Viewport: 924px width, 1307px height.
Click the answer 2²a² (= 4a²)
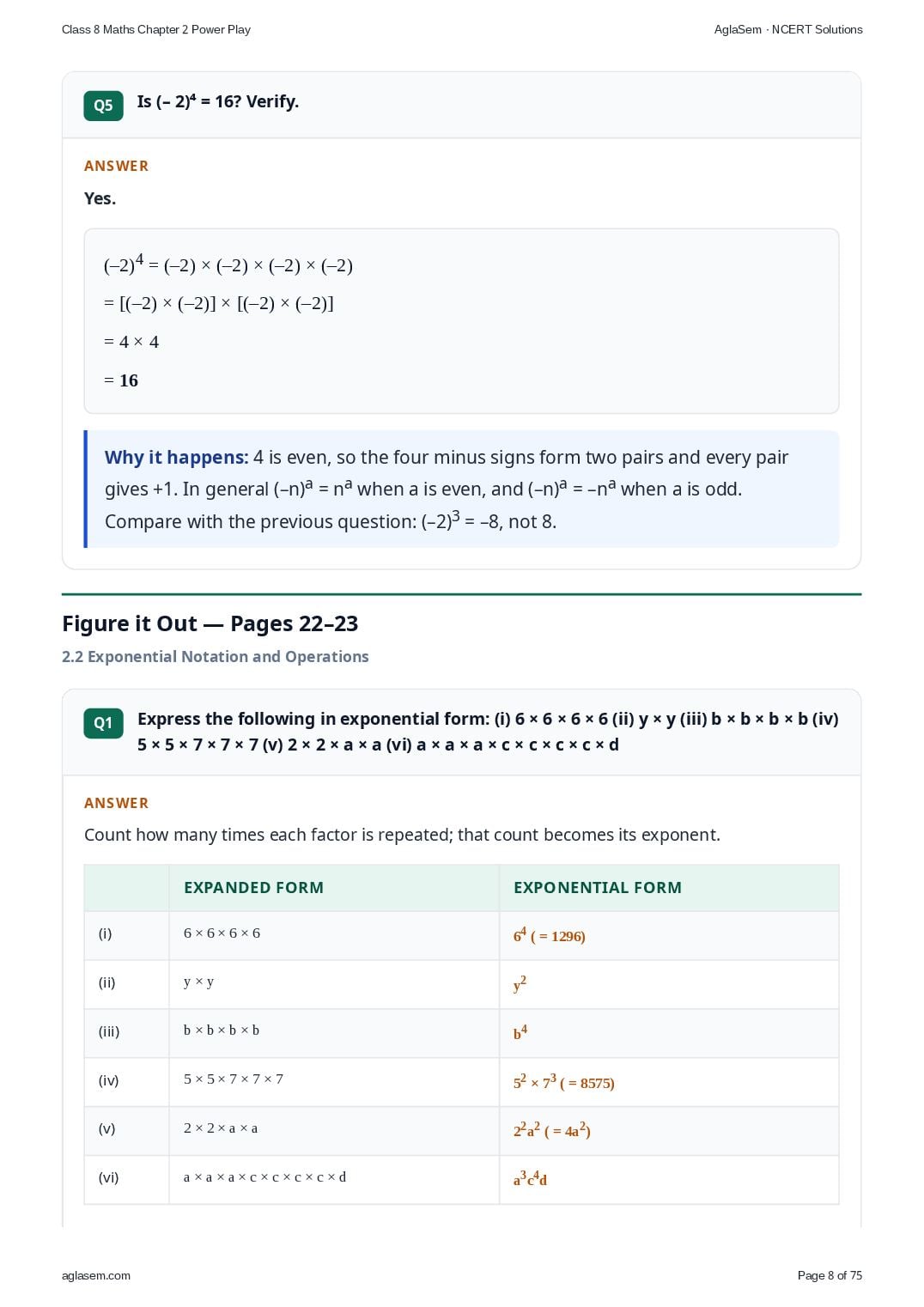pyautogui.click(x=552, y=1130)
